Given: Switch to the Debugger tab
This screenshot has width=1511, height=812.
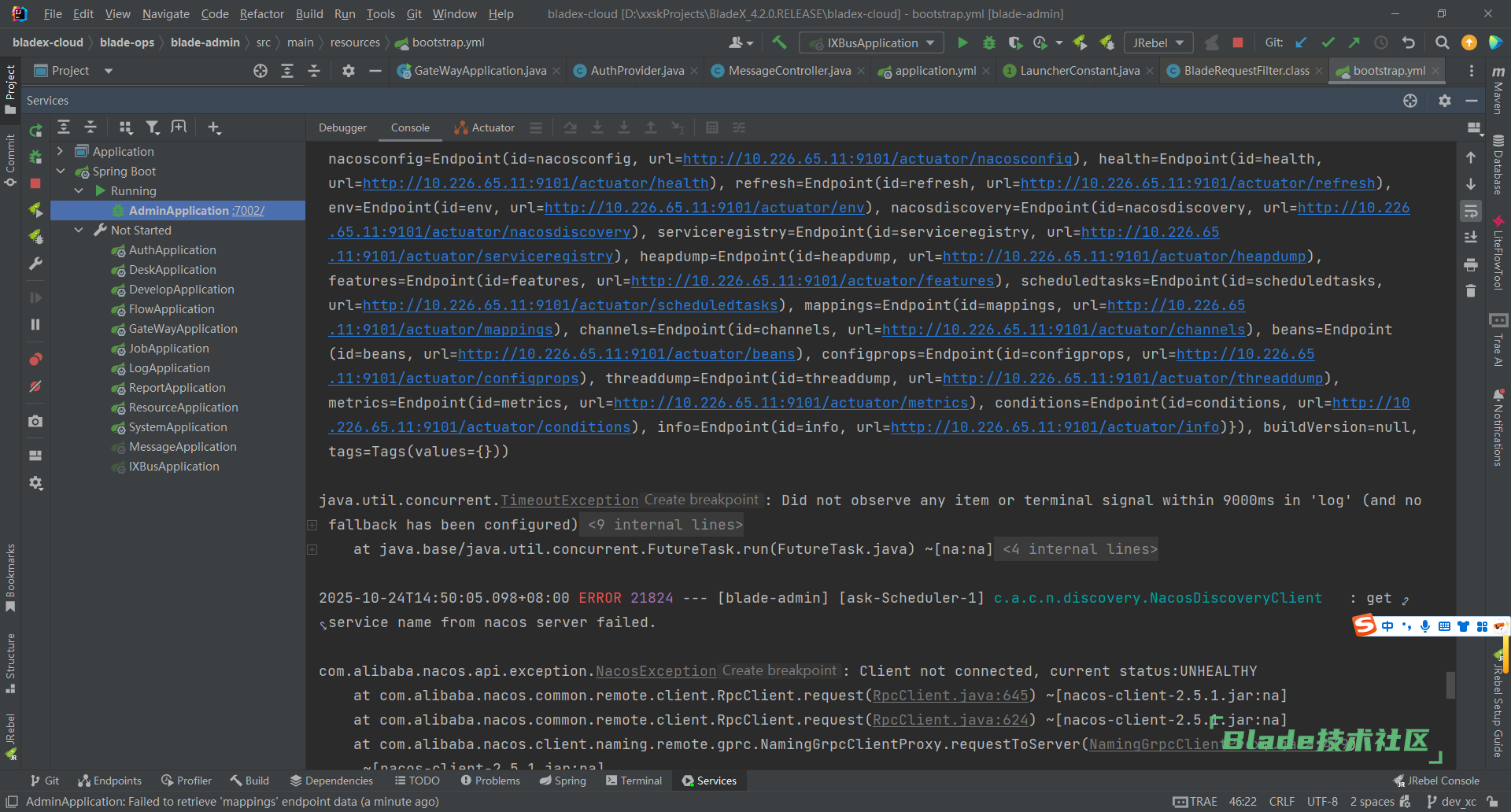Looking at the screenshot, I should [x=342, y=127].
